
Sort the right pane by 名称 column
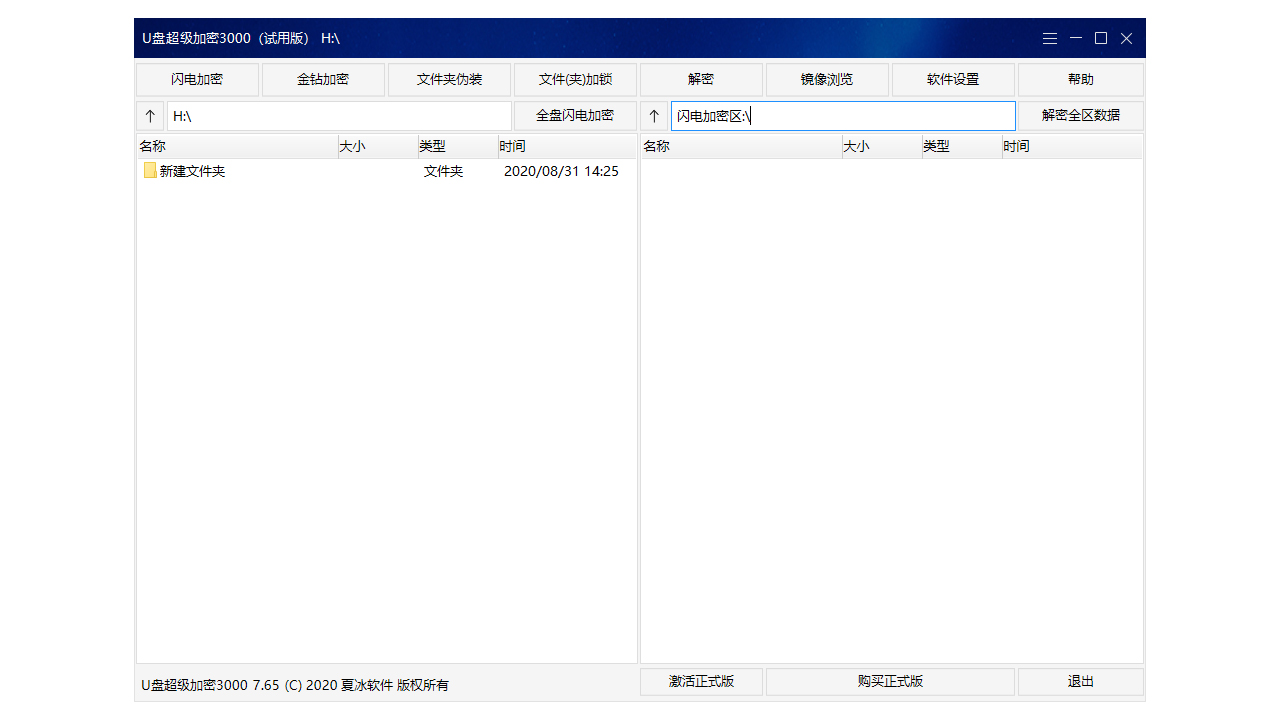point(741,147)
